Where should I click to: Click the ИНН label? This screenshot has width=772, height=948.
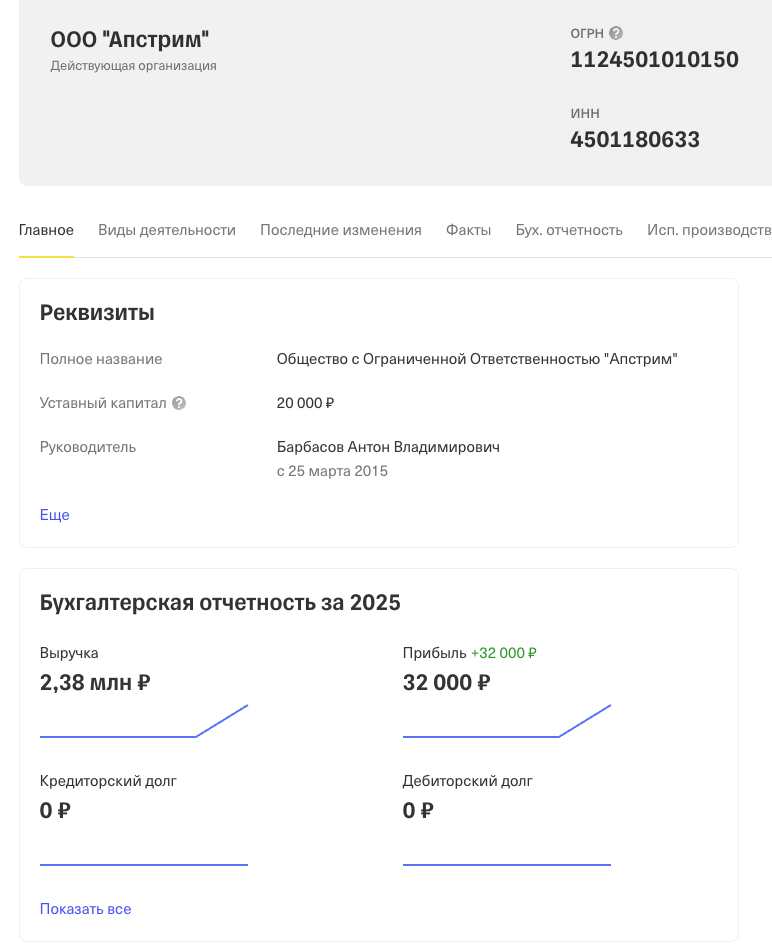pyautogui.click(x=585, y=113)
